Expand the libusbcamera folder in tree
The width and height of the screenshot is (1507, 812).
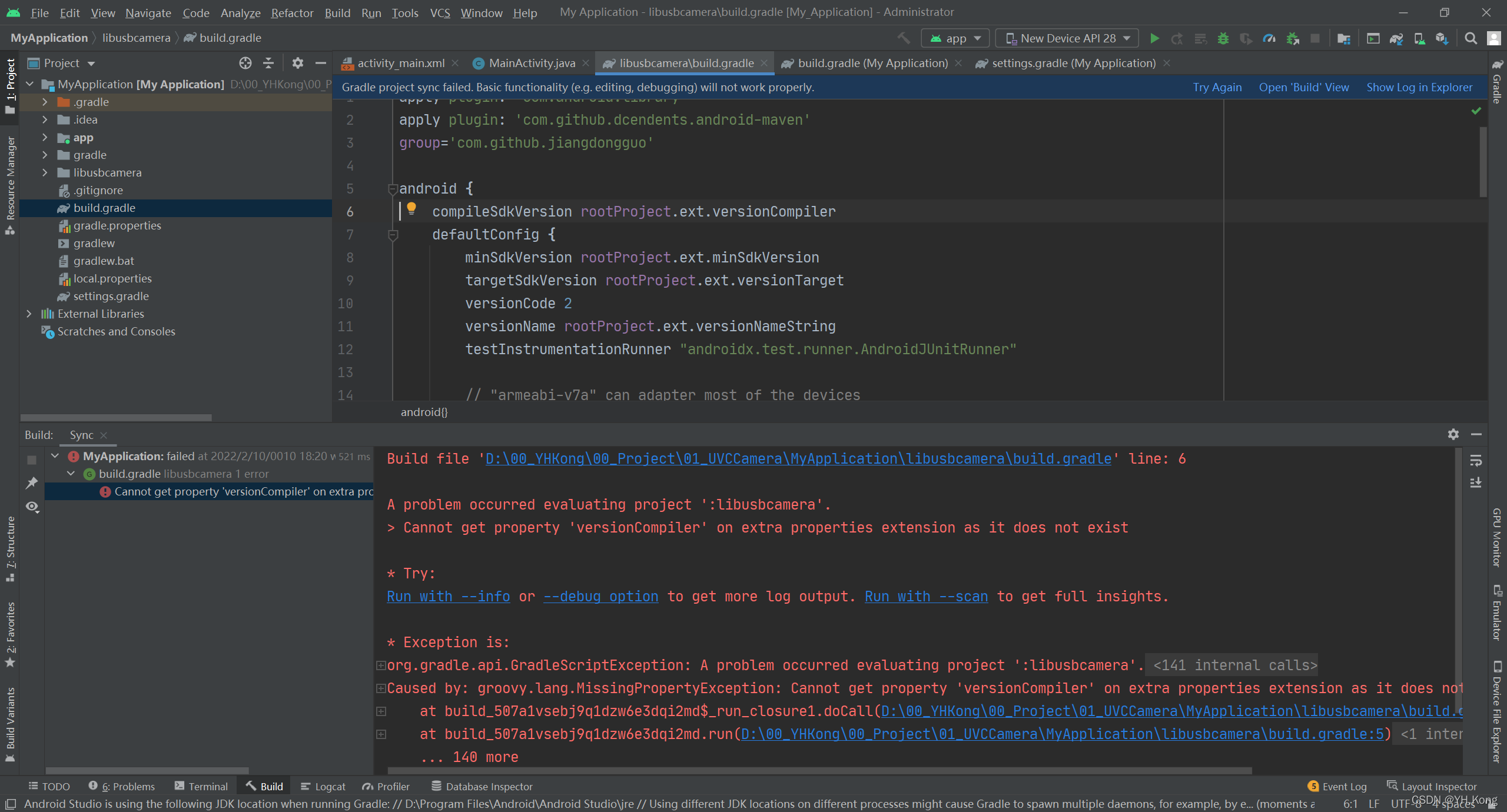pyautogui.click(x=45, y=172)
